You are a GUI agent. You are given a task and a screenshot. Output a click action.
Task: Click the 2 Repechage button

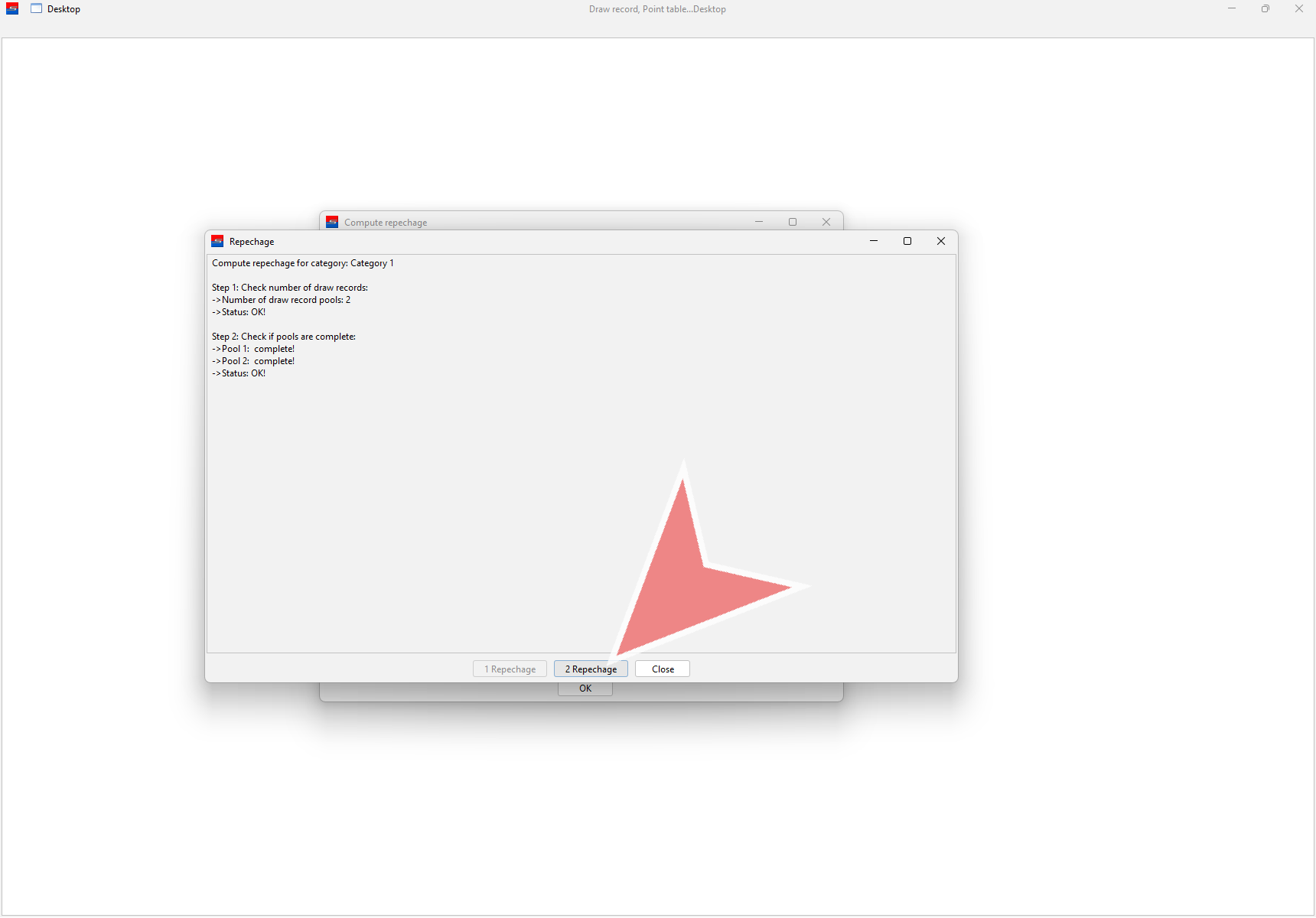(x=591, y=669)
